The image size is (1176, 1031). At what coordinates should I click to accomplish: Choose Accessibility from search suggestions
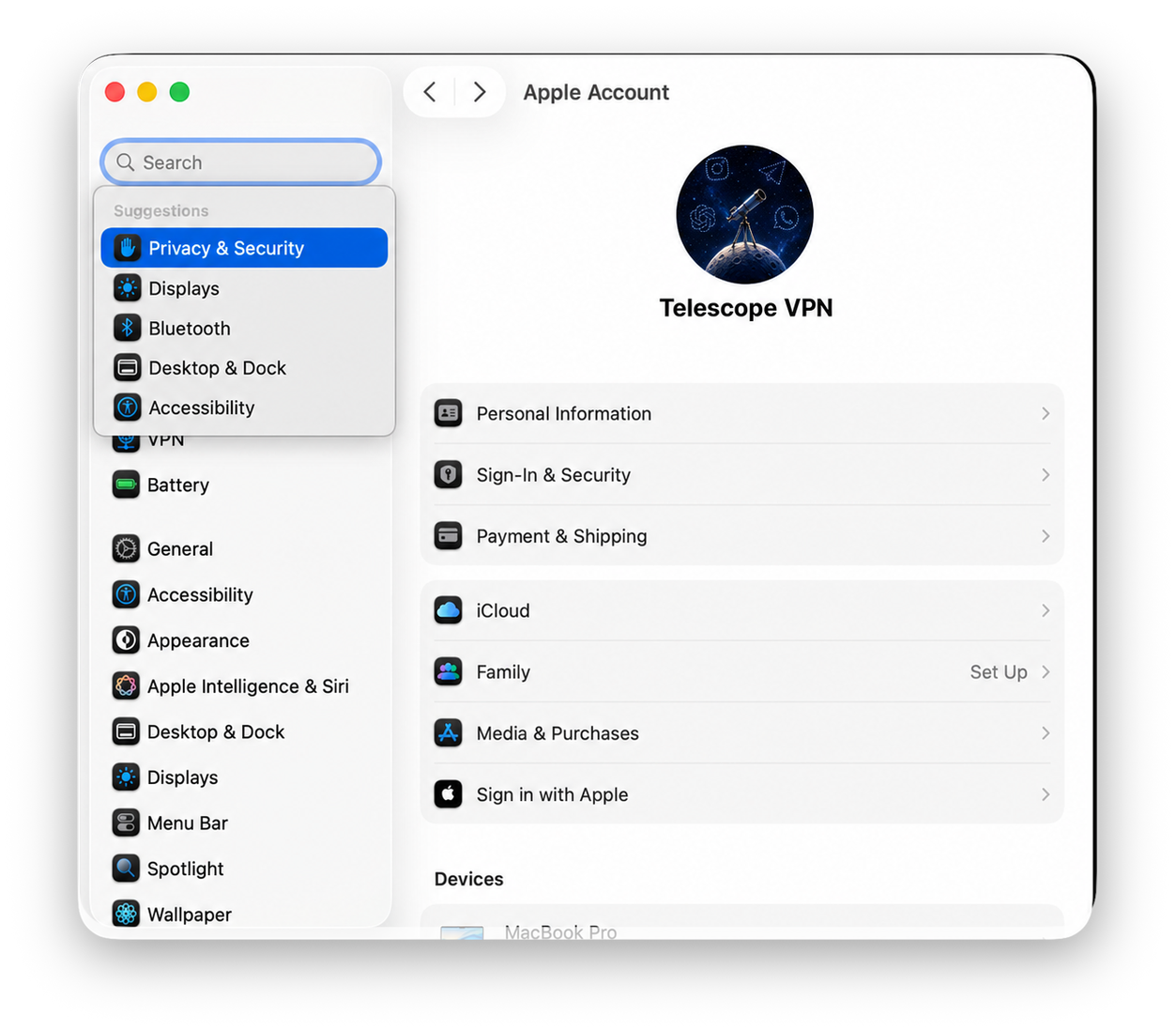[x=244, y=408]
